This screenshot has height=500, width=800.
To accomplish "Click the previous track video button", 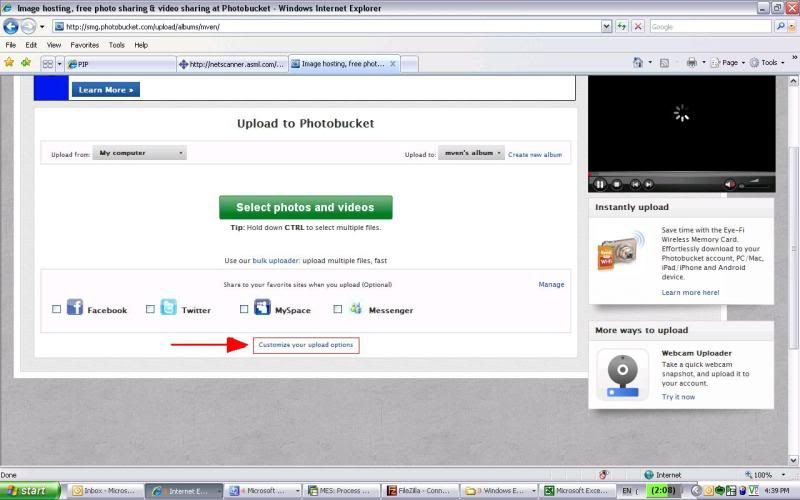I will [x=635, y=184].
